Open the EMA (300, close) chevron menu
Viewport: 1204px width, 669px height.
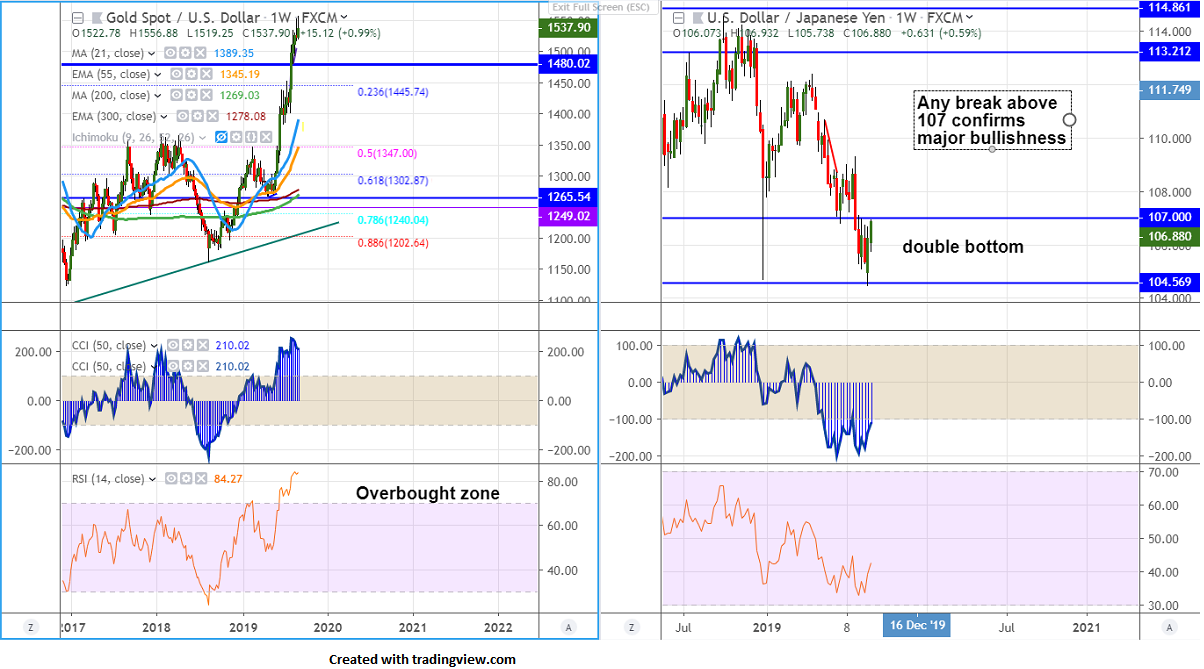click(164, 117)
